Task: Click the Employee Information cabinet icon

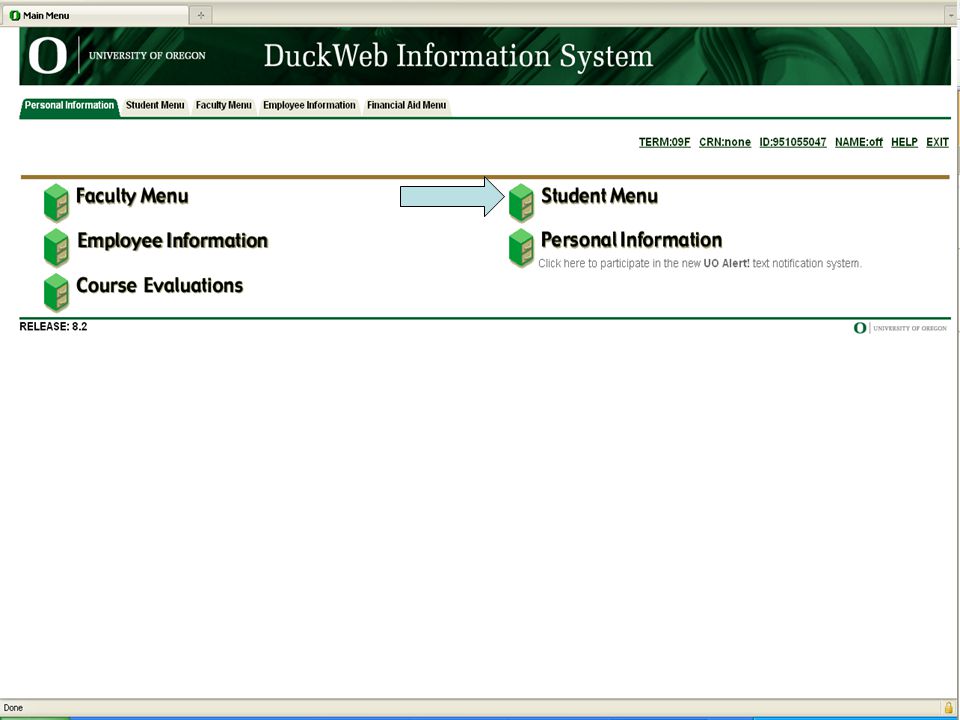Action: pyautogui.click(x=56, y=247)
